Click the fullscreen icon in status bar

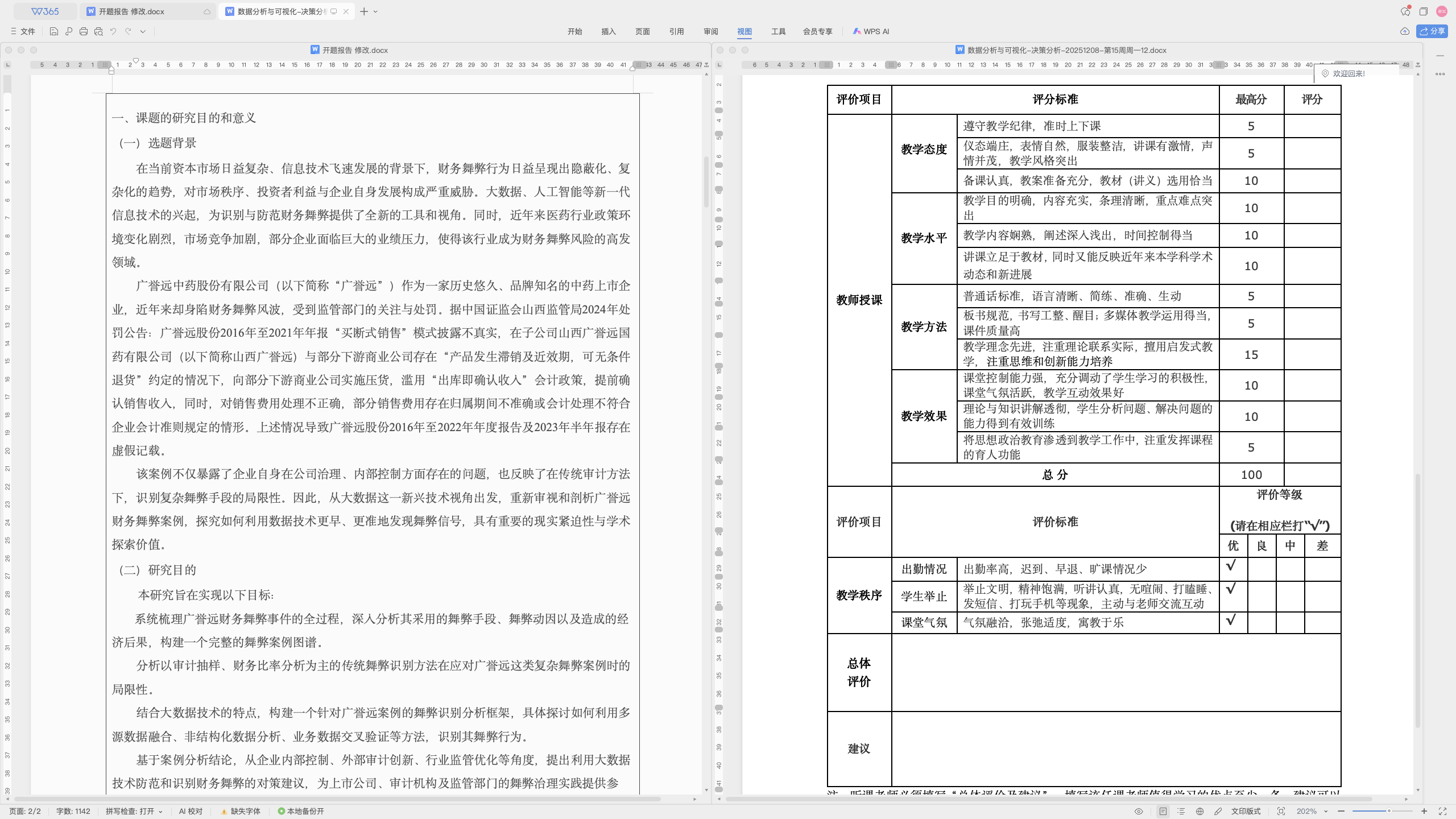click(1442, 811)
